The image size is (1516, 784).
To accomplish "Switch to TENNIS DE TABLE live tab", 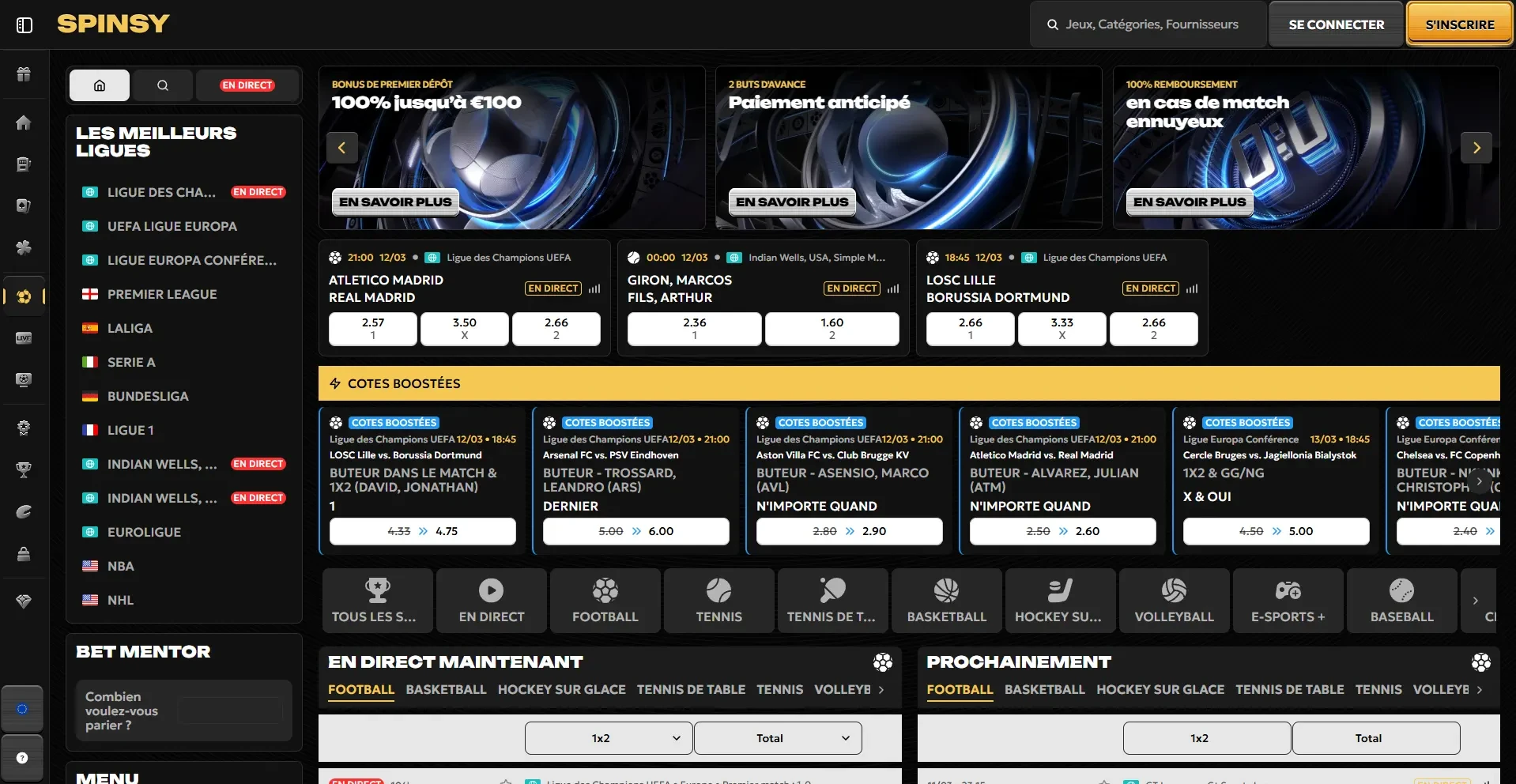I will pos(691,689).
